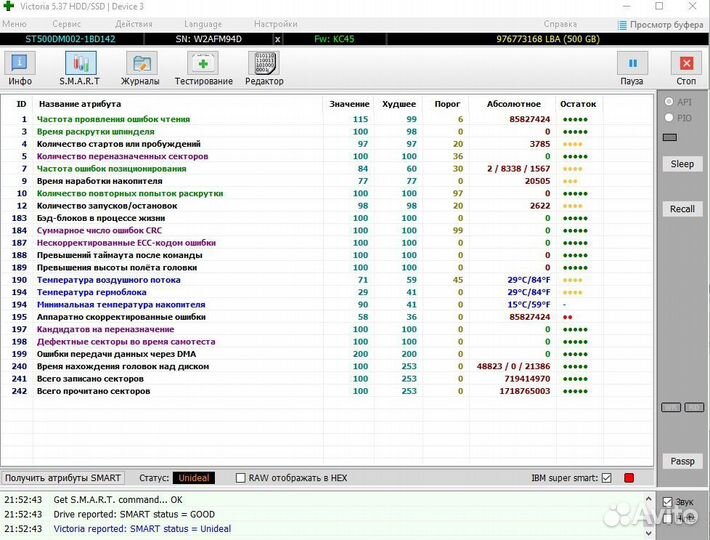Open the Меню menu
Screen dimensions: 710x540
15,23
